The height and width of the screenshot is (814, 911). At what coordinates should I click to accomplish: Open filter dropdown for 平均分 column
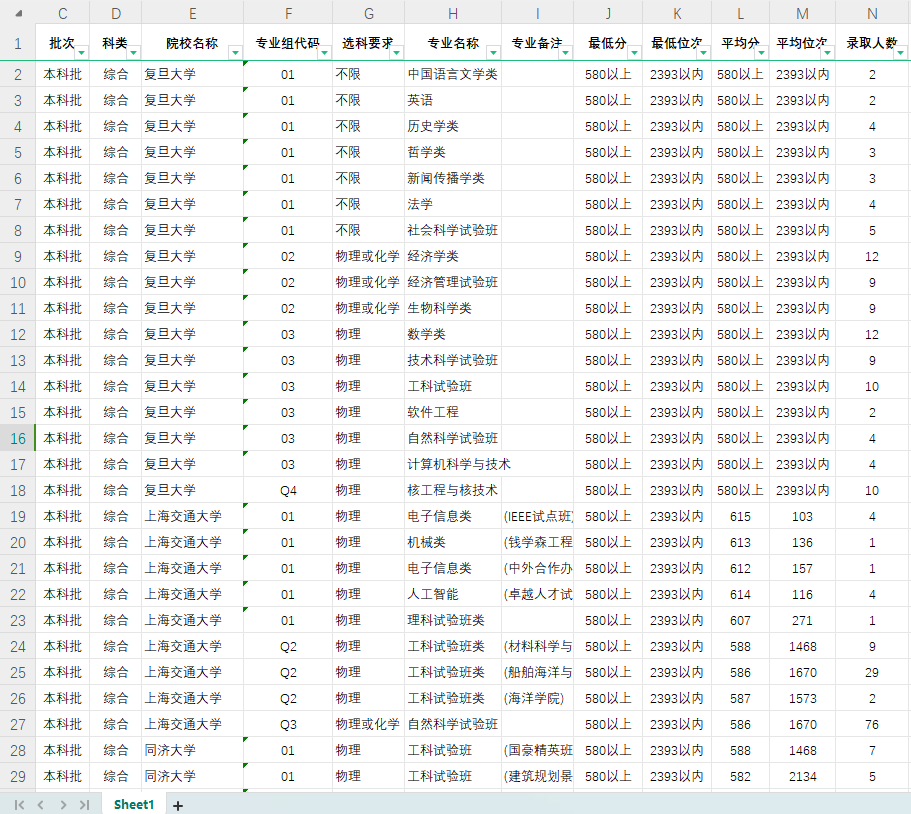(x=762, y=53)
